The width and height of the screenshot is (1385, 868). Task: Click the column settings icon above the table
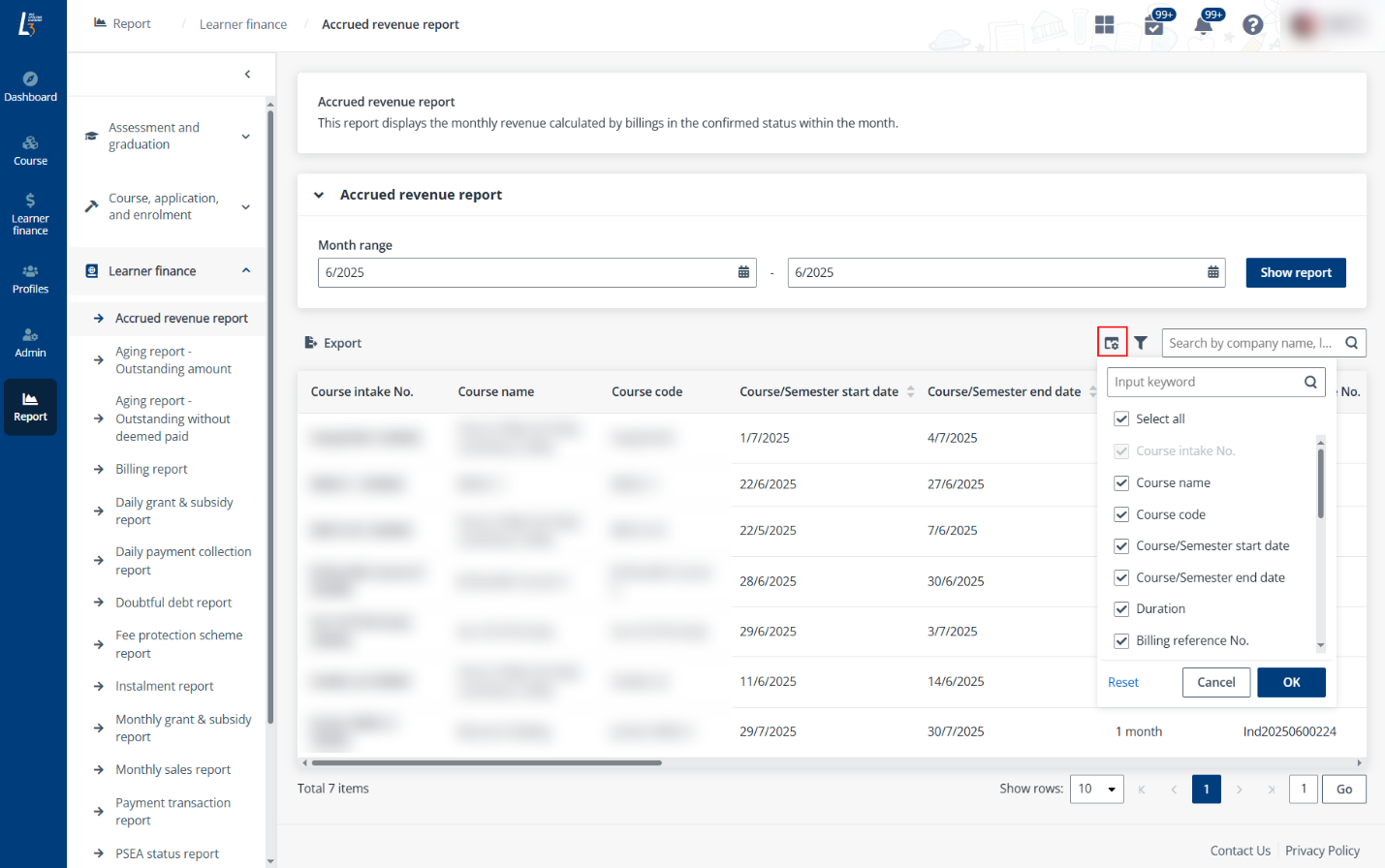[x=1112, y=342]
